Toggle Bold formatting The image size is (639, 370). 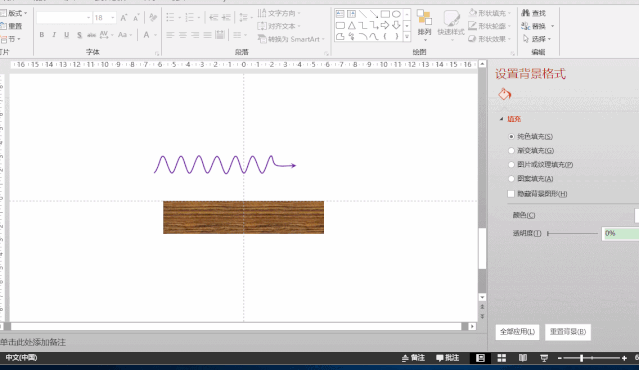pos(42,35)
